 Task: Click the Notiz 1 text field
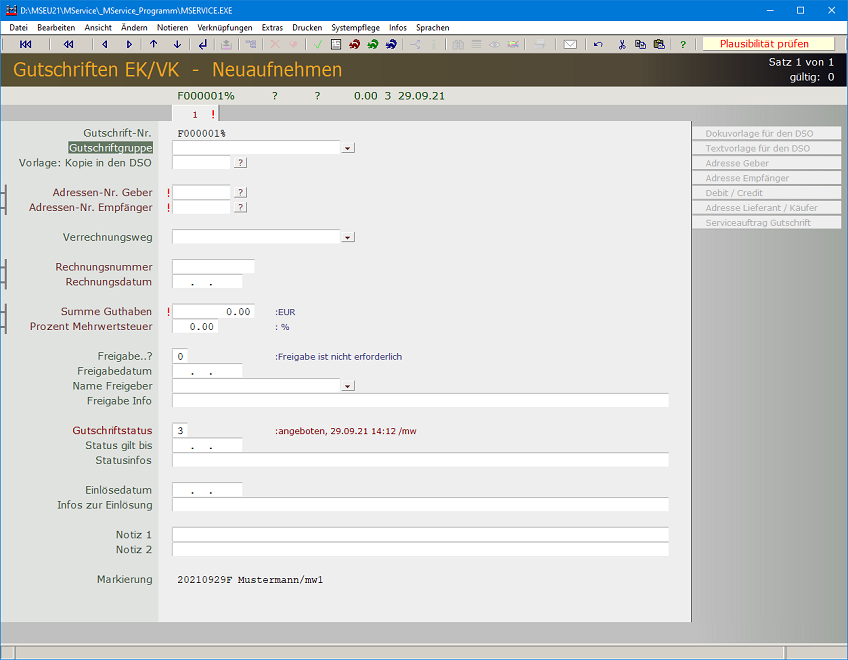(420, 535)
